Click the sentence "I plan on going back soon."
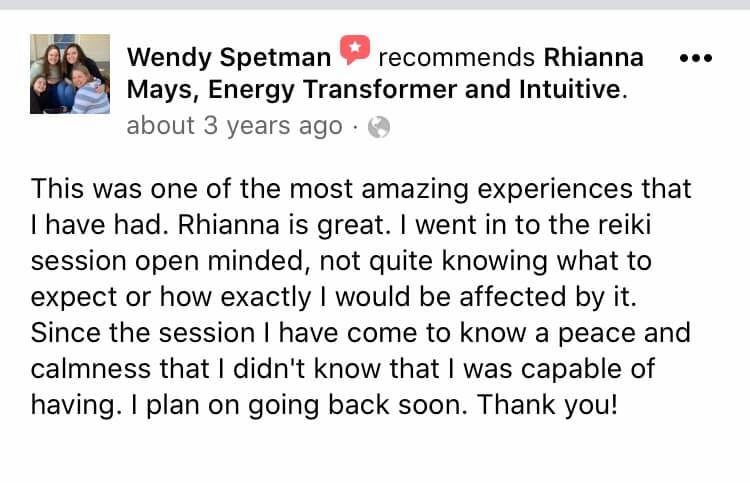This screenshot has width=750, height=483. (300, 405)
